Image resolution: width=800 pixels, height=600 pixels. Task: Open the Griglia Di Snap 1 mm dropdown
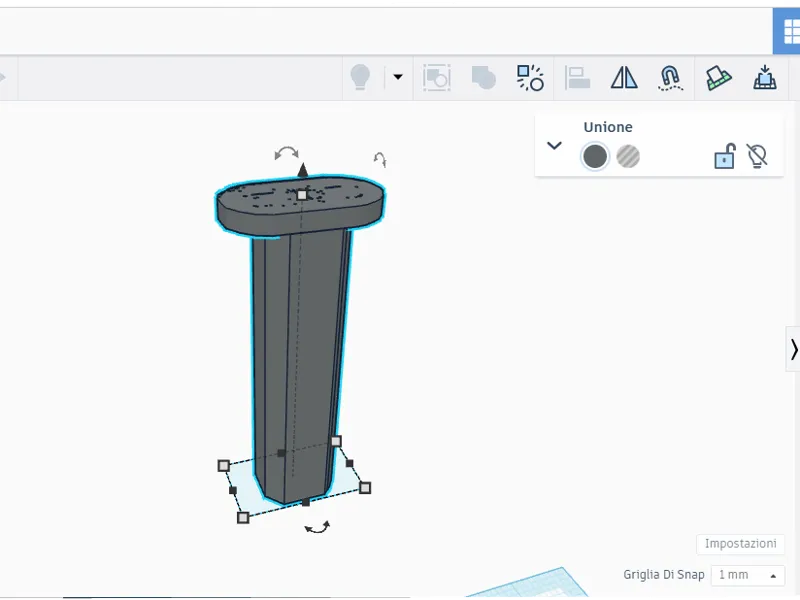coord(747,575)
